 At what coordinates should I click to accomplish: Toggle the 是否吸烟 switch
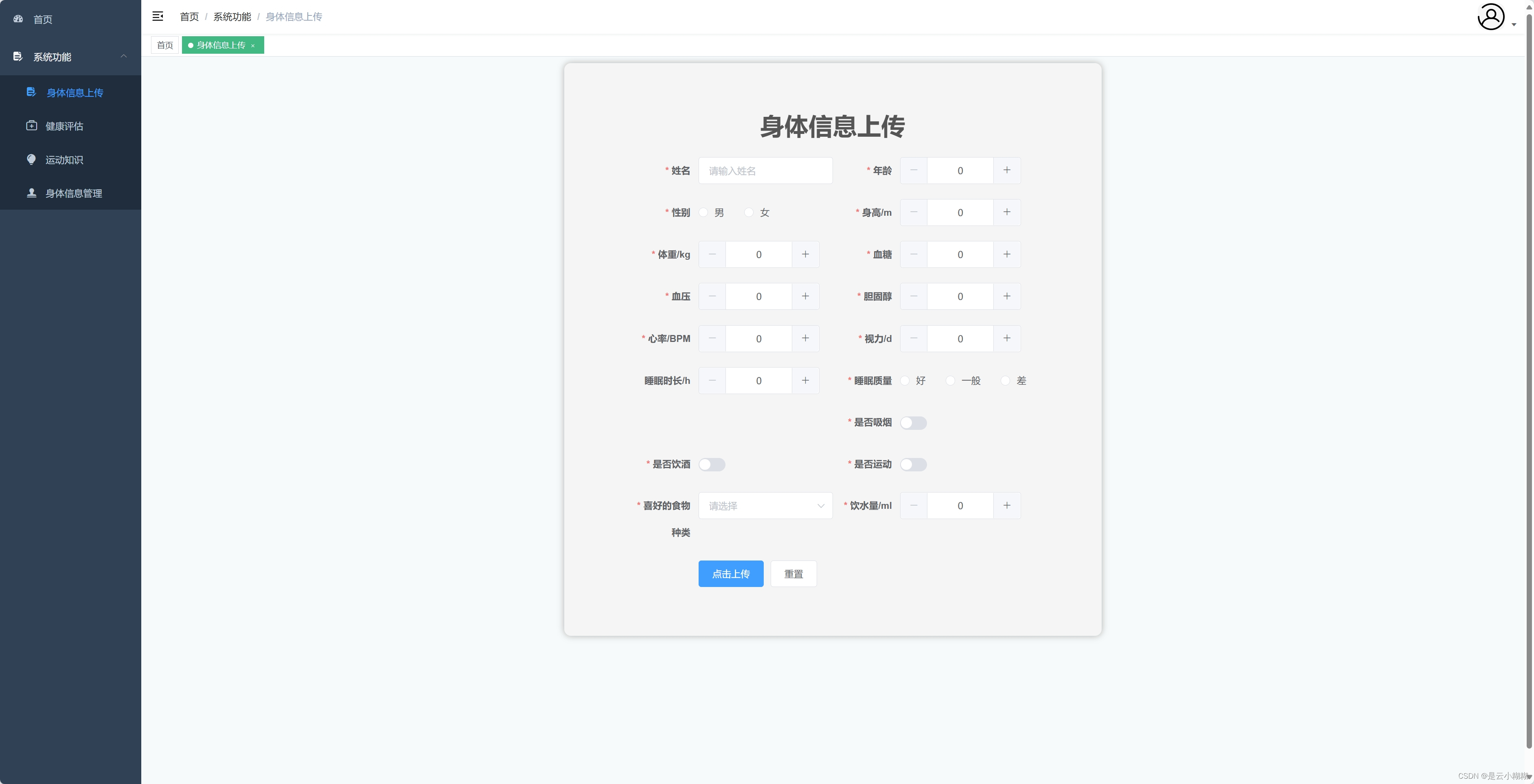pos(913,423)
